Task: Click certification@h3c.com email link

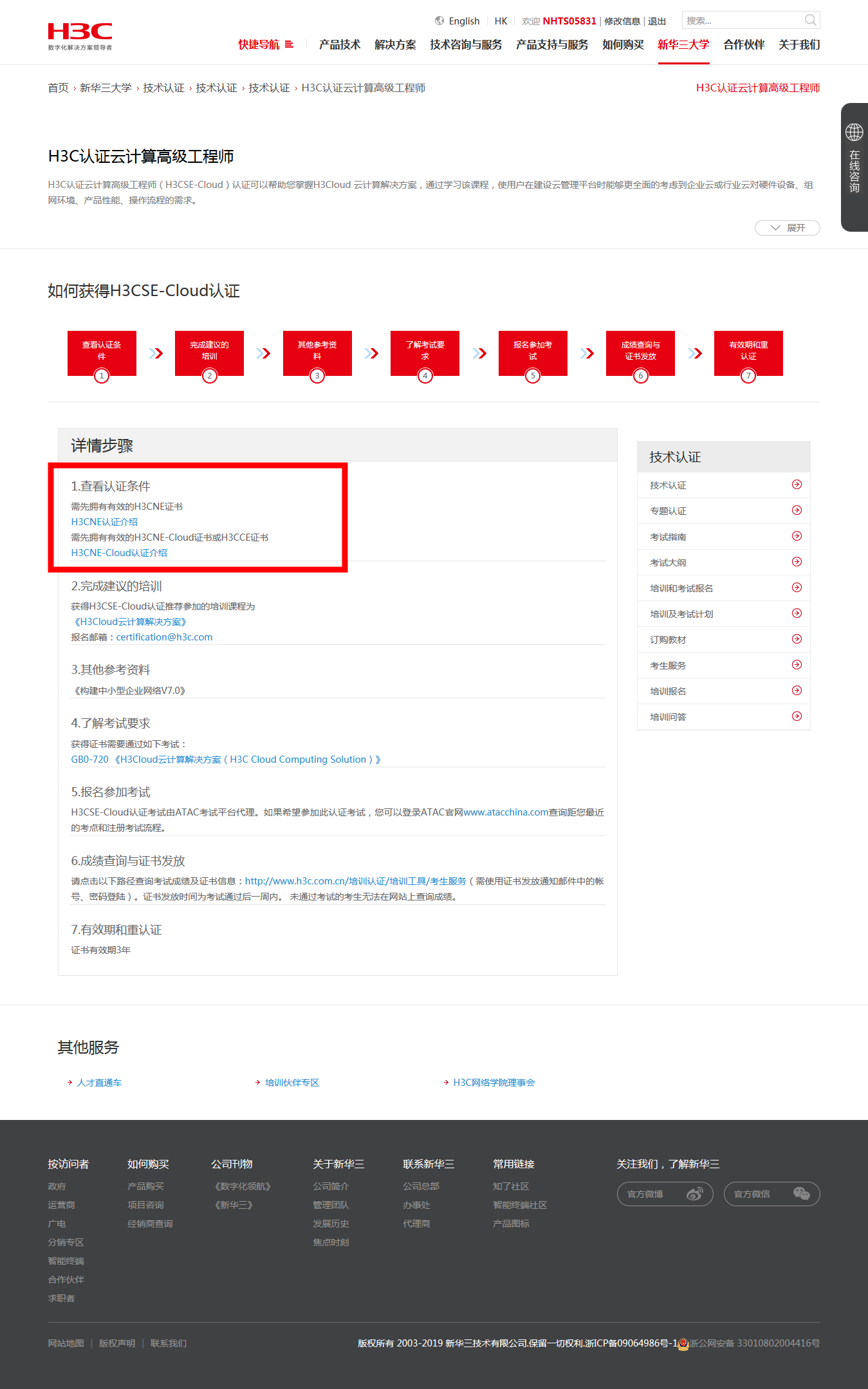Action: point(164,637)
